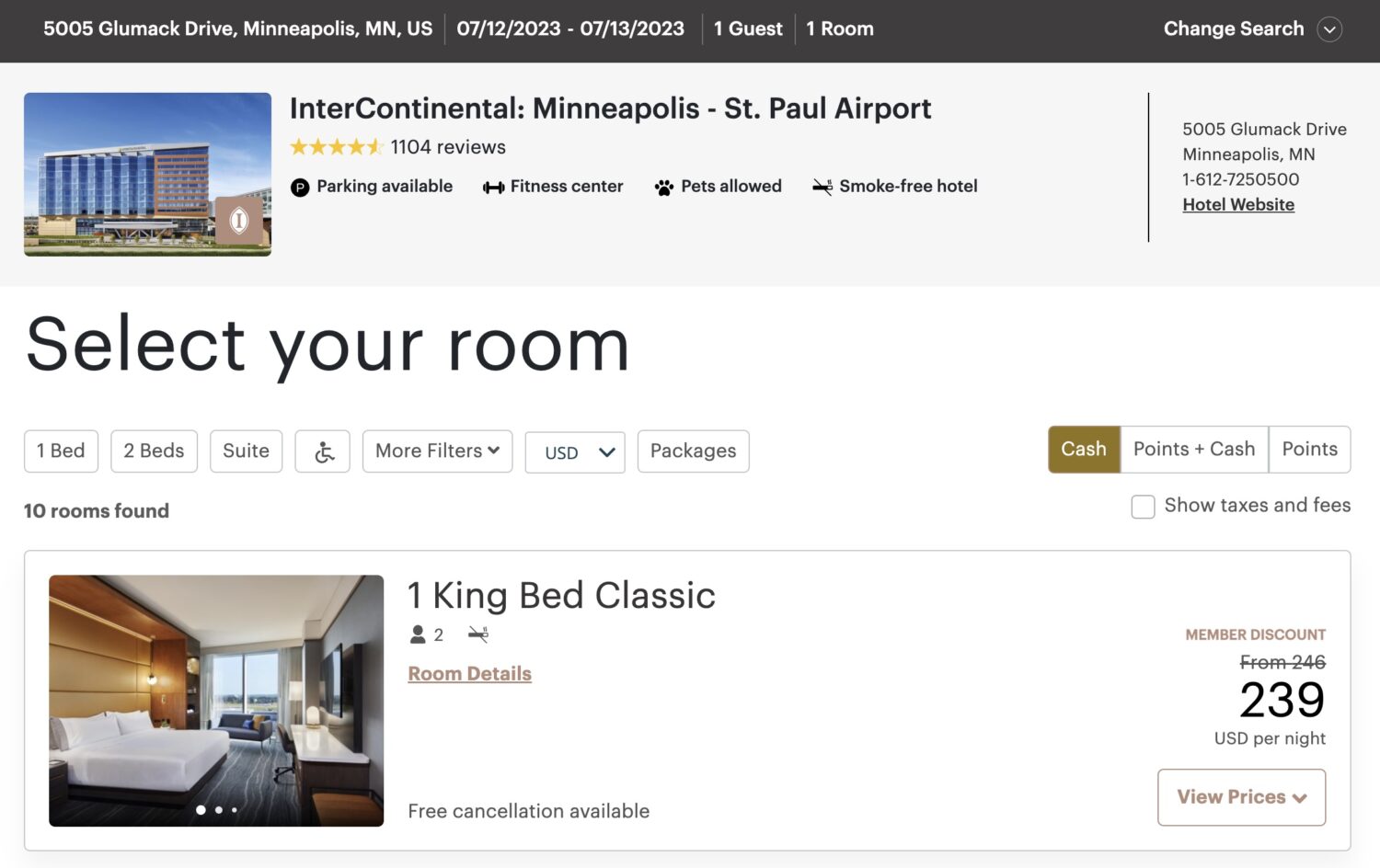Click the hotel exterior thumbnail photo
Viewport: 1380px width, 868px height.
pyautogui.click(x=147, y=175)
